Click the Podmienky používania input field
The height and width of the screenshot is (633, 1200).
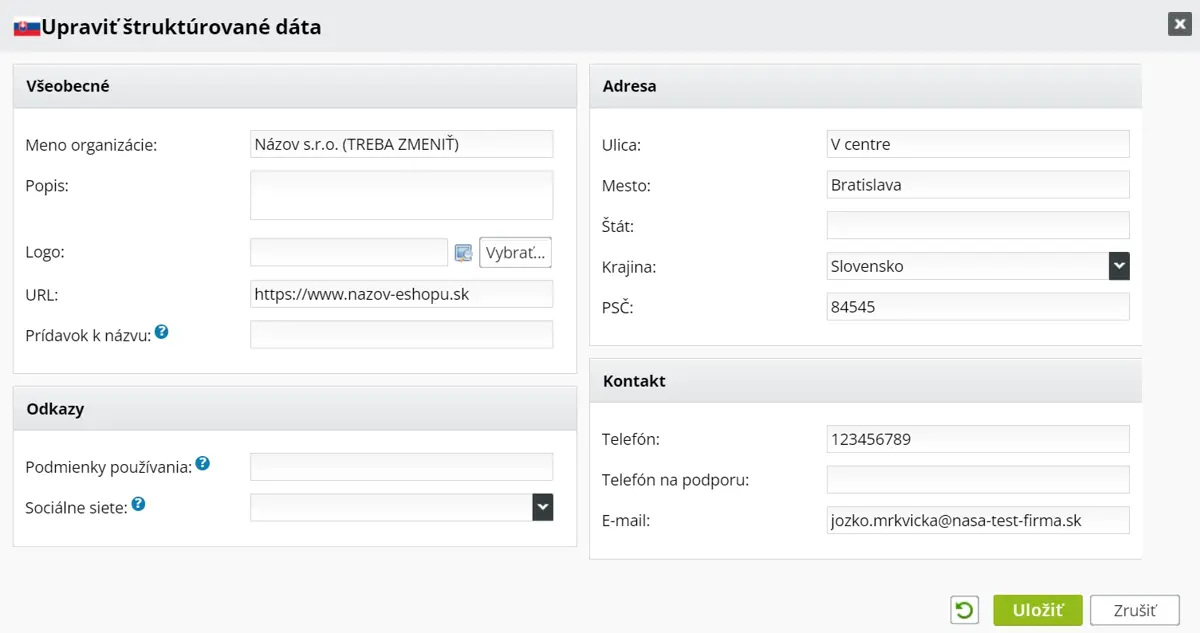(x=401, y=467)
